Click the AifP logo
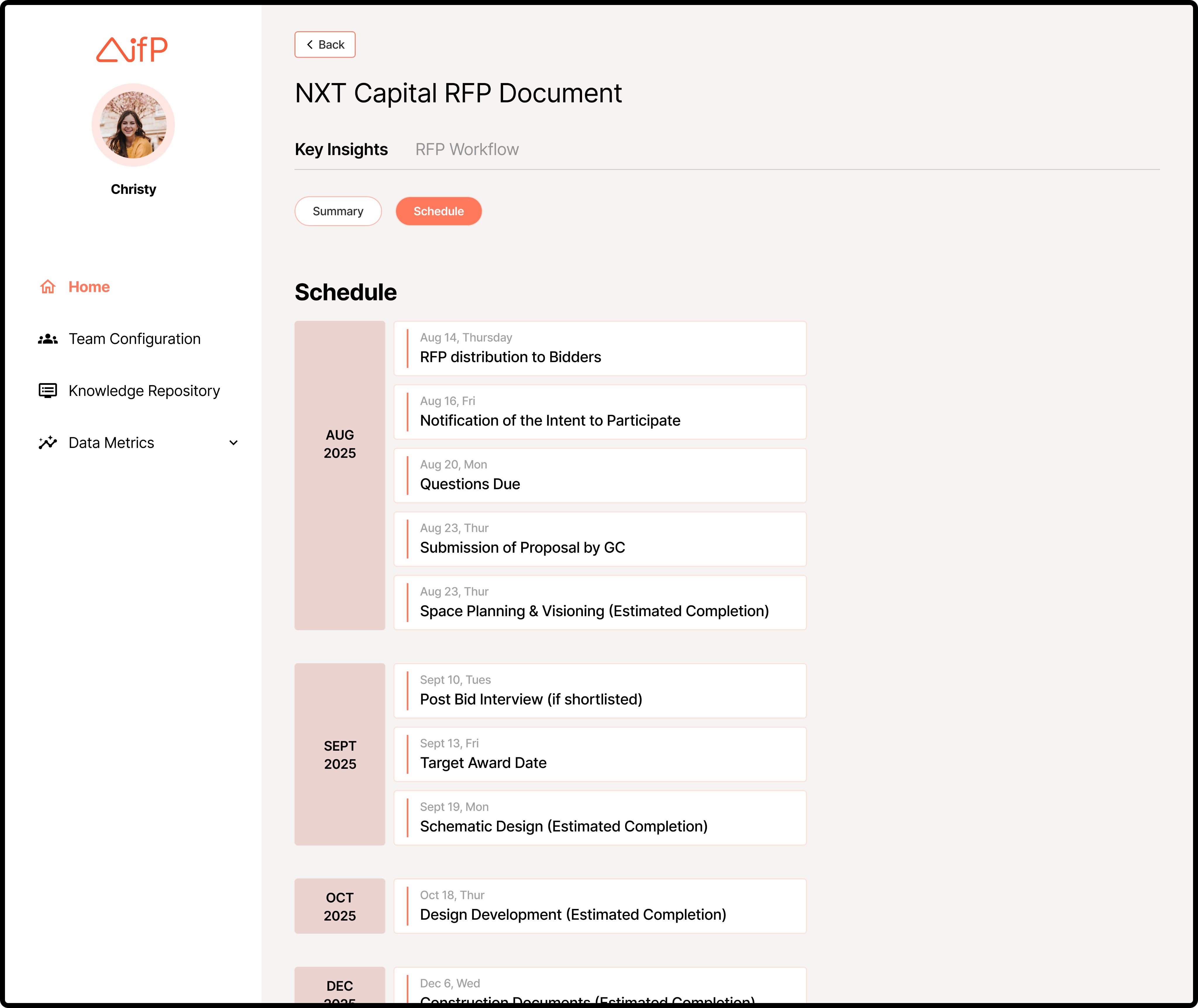 [x=132, y=50]
